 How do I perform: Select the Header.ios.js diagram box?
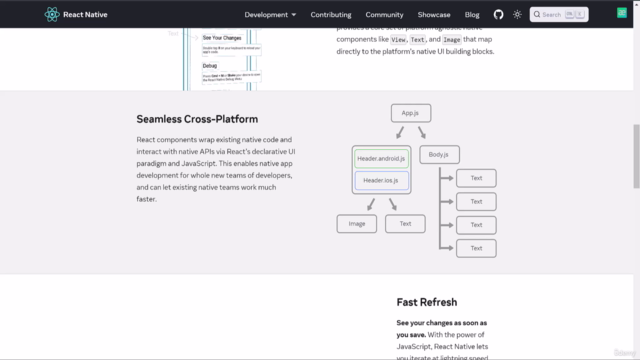pyautogui.click(x=381, y=180)
